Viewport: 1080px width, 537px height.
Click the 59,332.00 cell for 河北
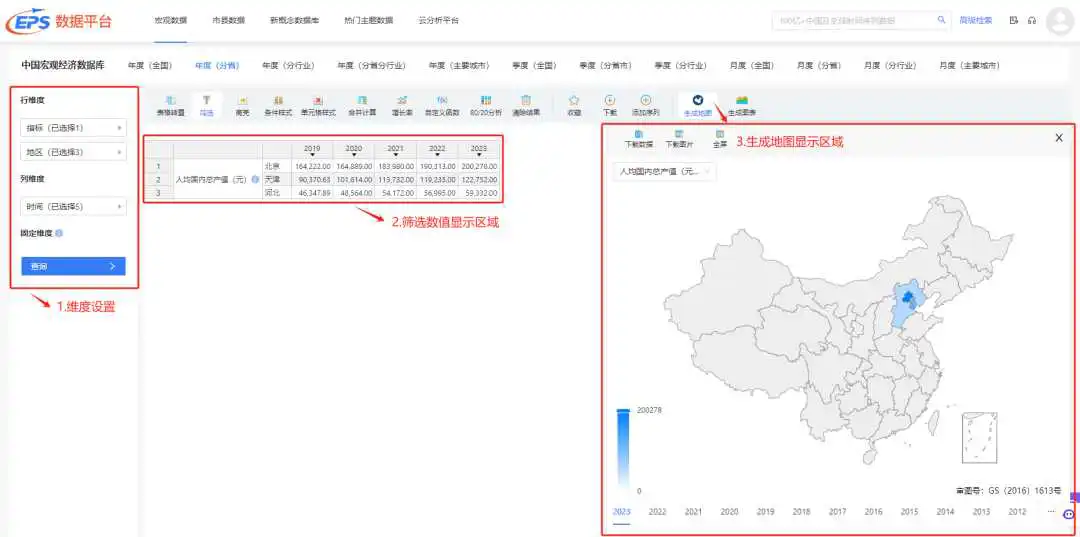tap(479, 193)
